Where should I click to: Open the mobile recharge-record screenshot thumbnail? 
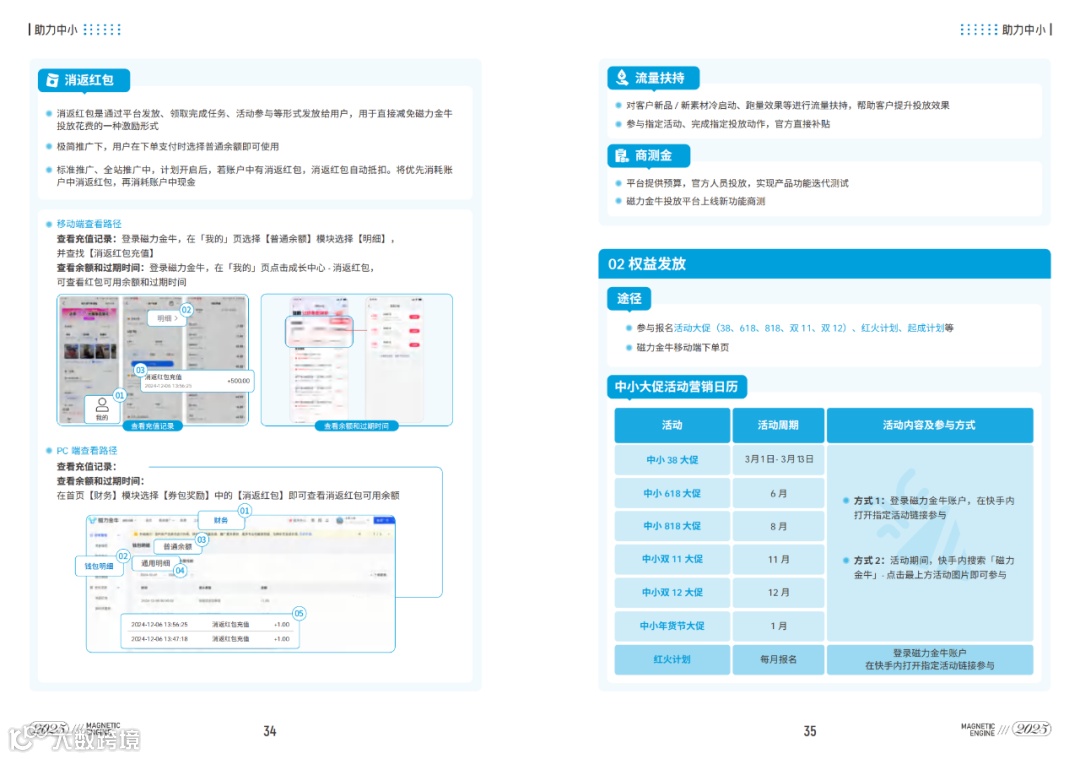coord(152,360)
